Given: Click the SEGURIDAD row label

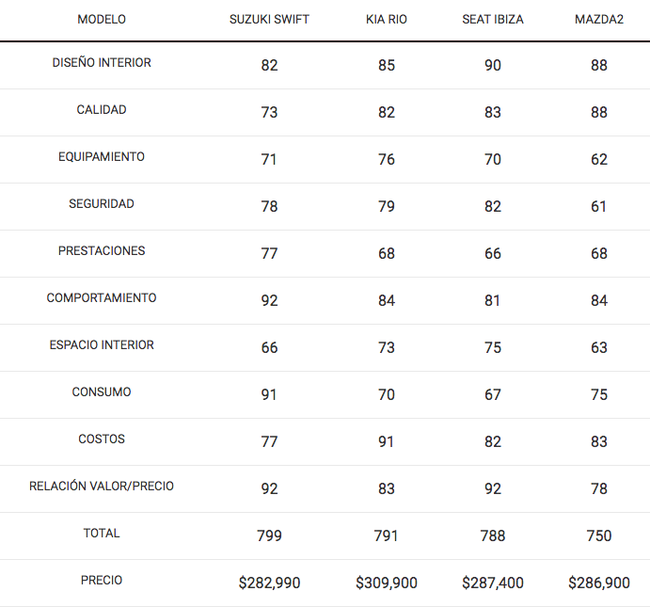Looking at the screenshot, I should pos(102,204).
